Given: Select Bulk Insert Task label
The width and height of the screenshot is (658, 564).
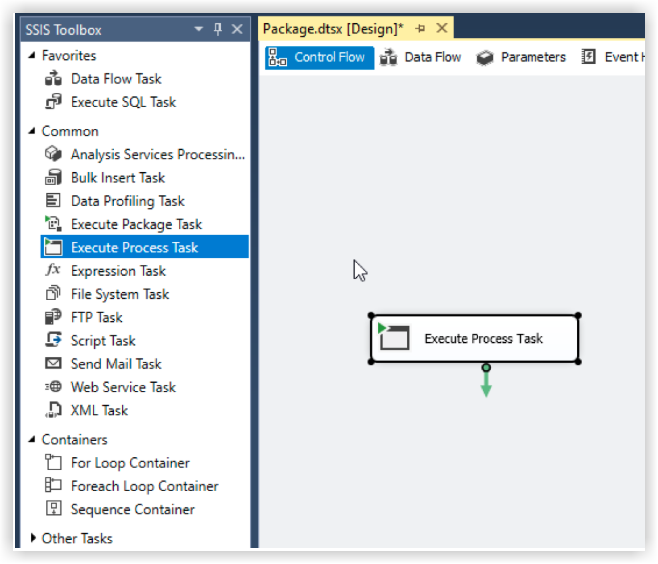Looking at the screenshot, I should click(x=118, y=178).
